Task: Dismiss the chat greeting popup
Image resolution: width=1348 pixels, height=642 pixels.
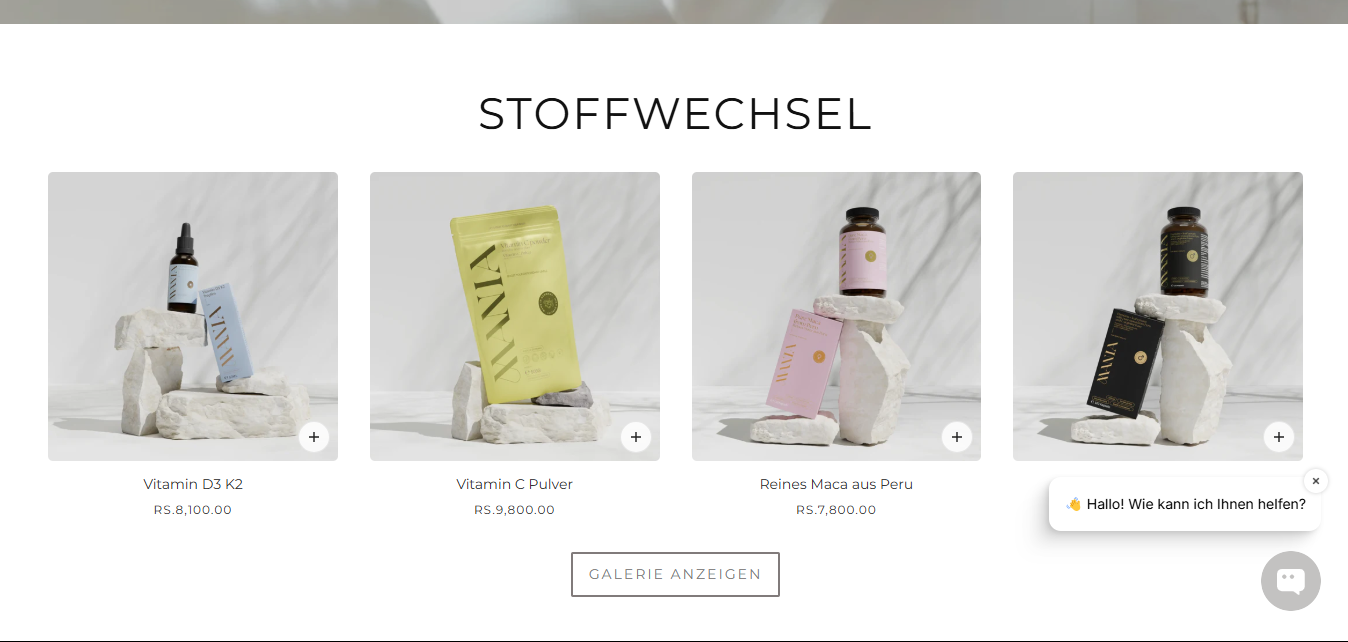Action: [x=1316, y=481]
